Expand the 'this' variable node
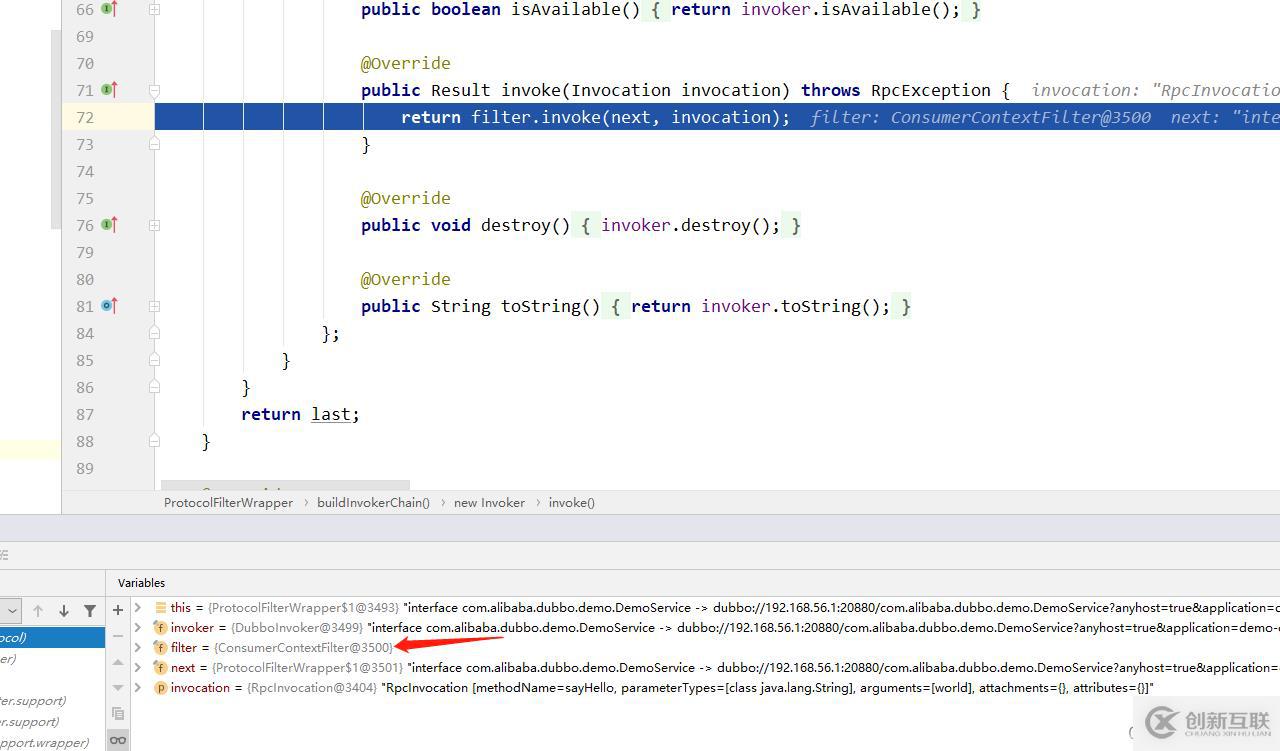 coord(139,608)
